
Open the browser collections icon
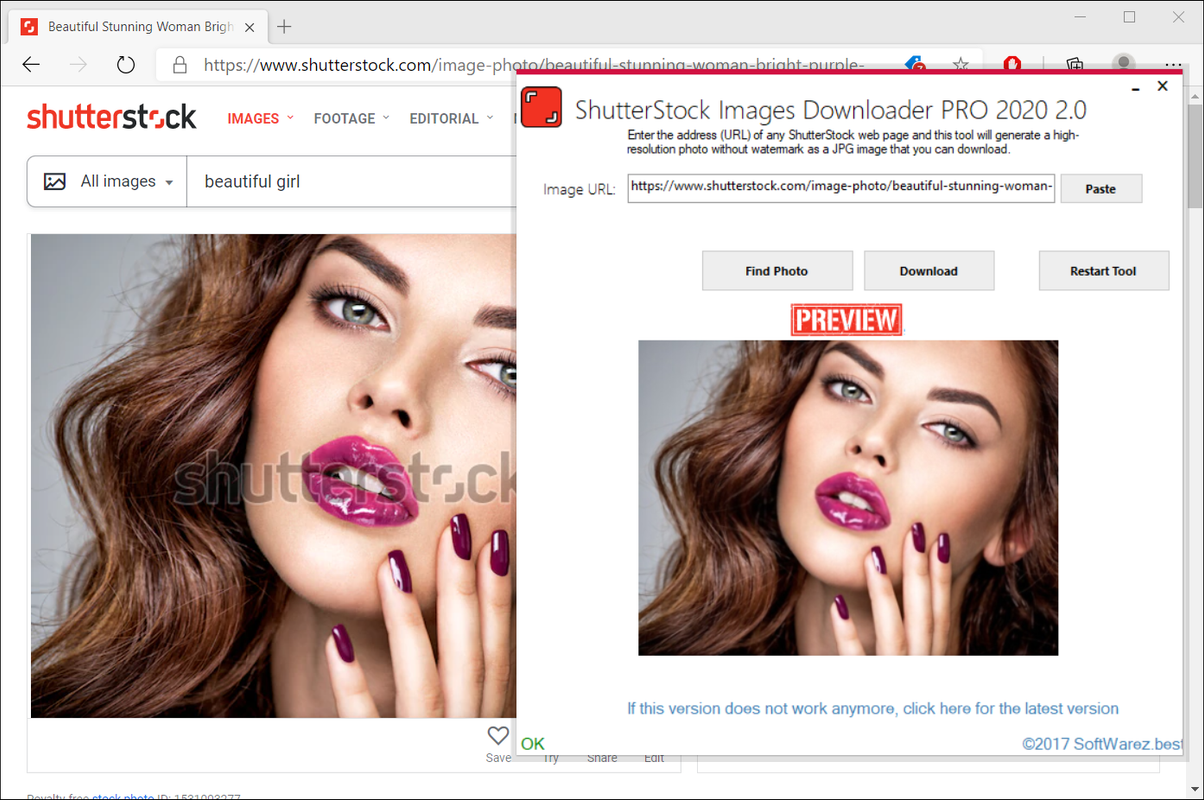pos(1075,64)
